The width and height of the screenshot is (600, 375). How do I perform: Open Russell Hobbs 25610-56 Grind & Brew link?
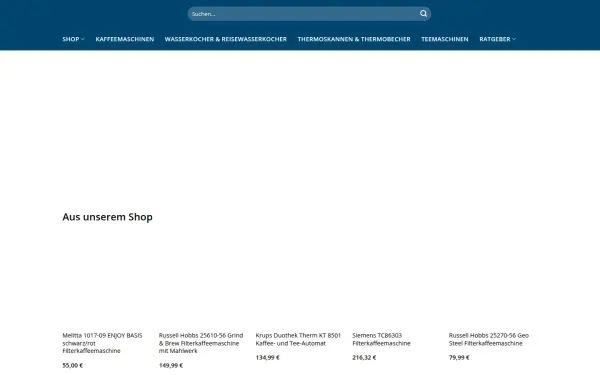coord(201,343)
